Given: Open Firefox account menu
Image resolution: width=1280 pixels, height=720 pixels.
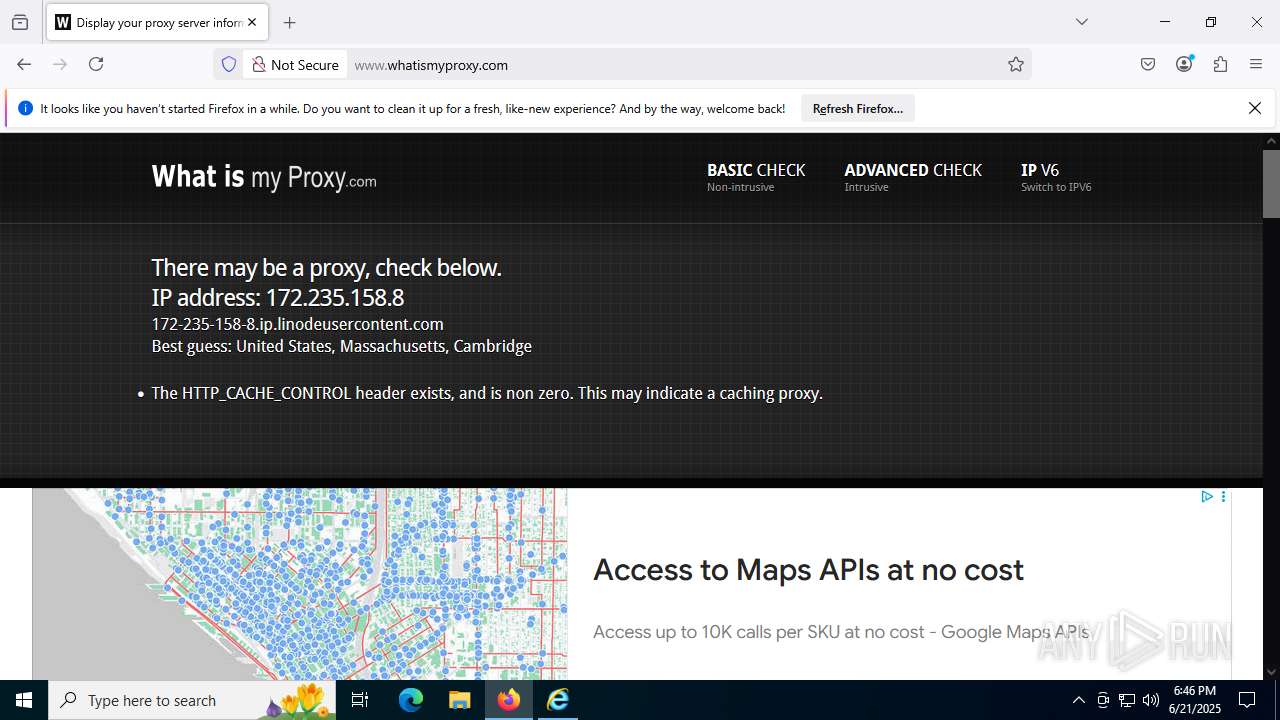Looking at the screenshot, I should [x=1184, y=64].
